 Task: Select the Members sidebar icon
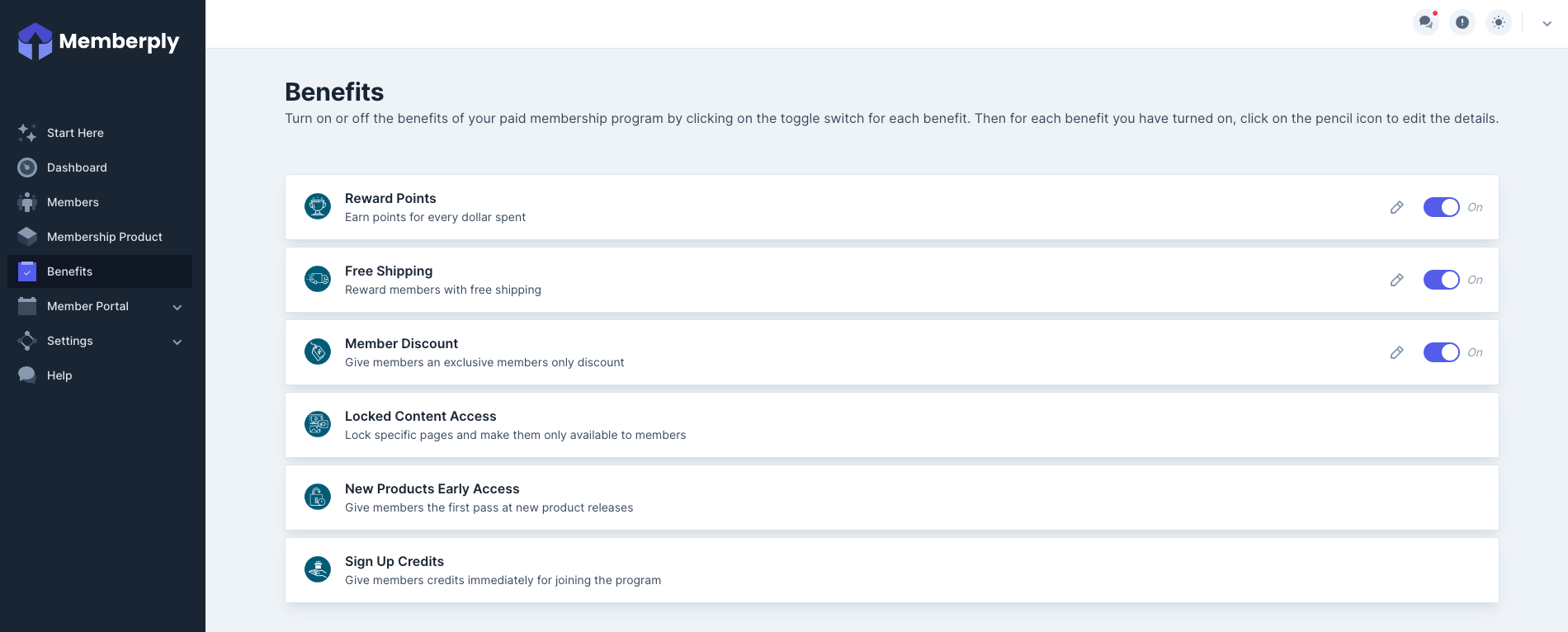(26, 202)
